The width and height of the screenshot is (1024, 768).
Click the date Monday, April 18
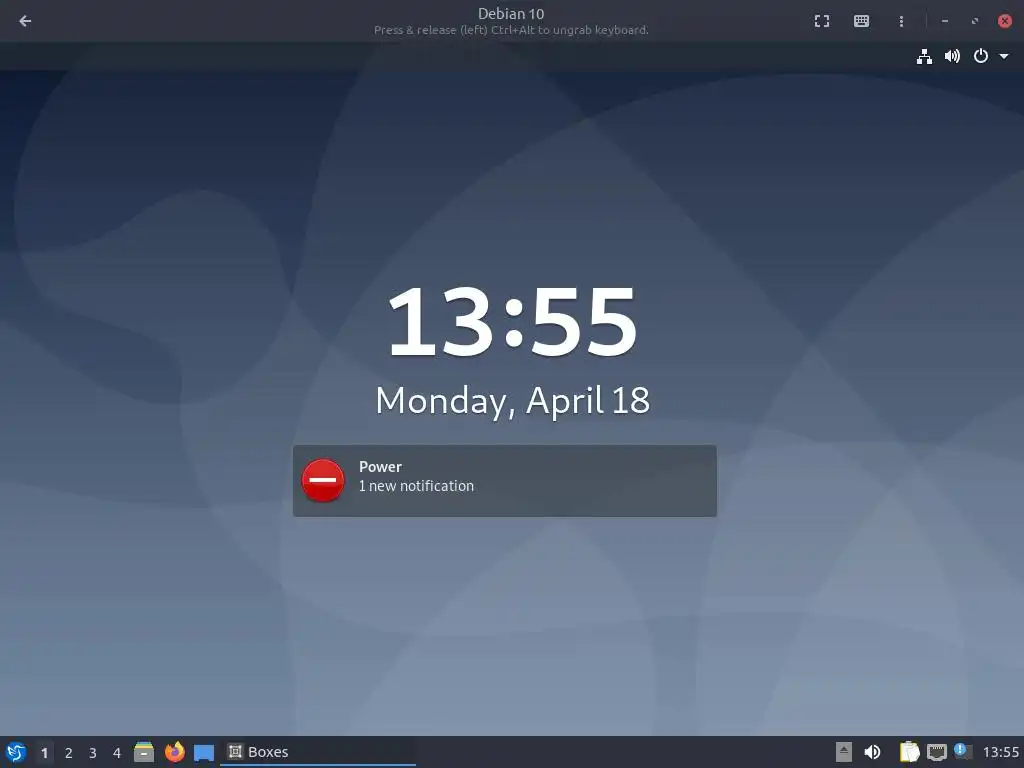(x=513, y=400)
